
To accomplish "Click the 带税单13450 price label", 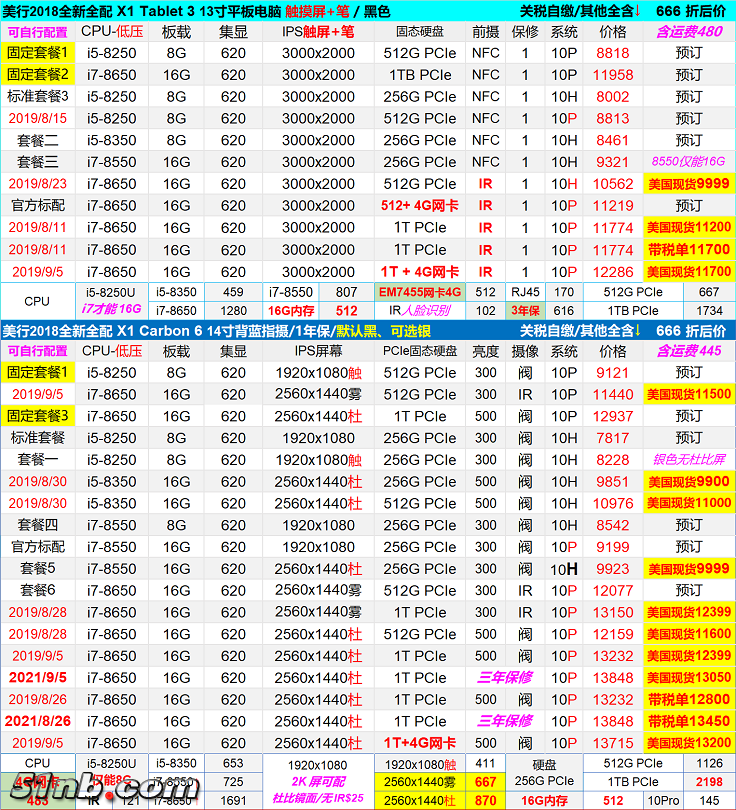I will point(688,722).
